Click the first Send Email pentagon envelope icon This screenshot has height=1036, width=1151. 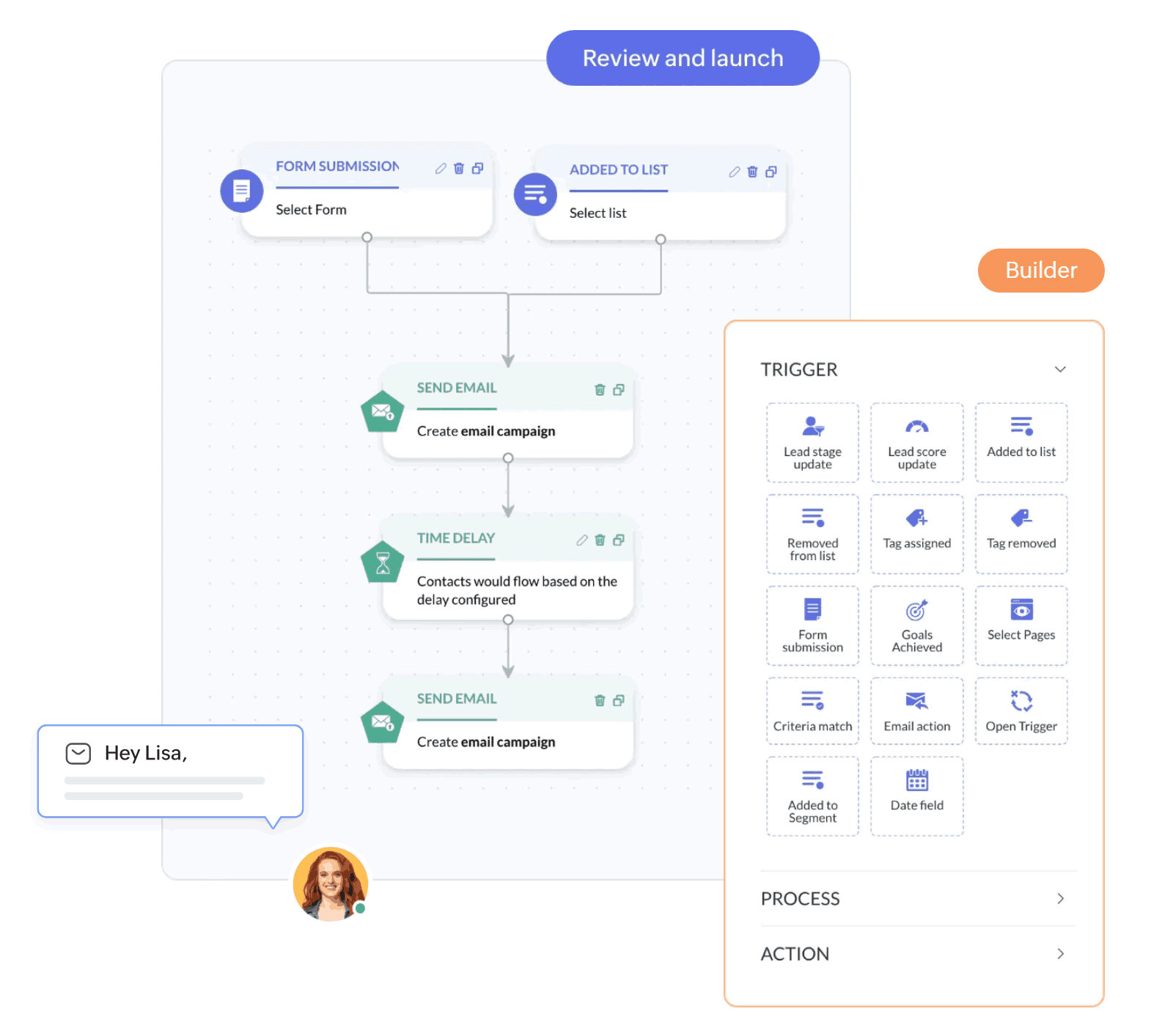click(x=383, y=413)
